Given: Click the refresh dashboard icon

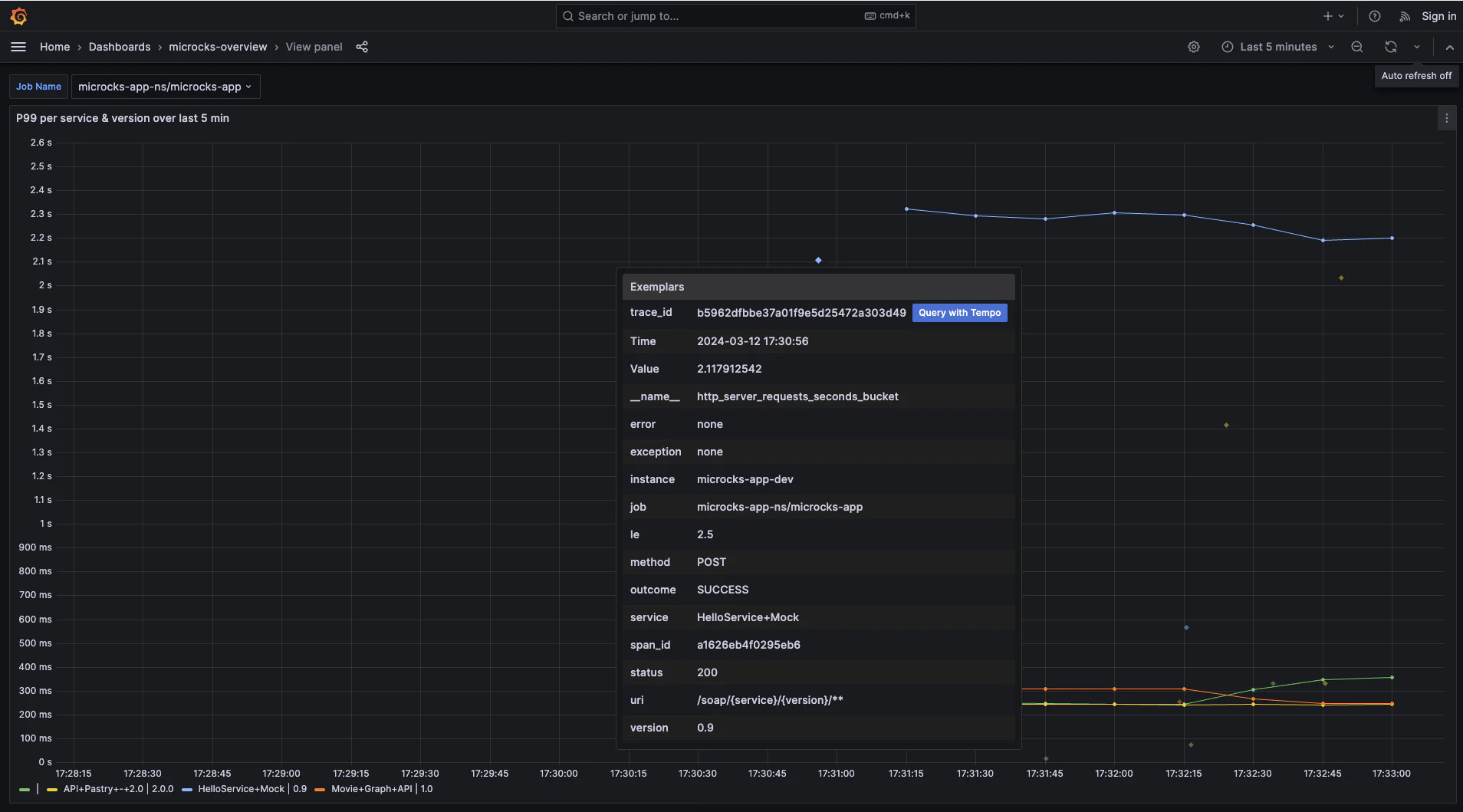Looking at the screenshot, I should [1390, 47].
